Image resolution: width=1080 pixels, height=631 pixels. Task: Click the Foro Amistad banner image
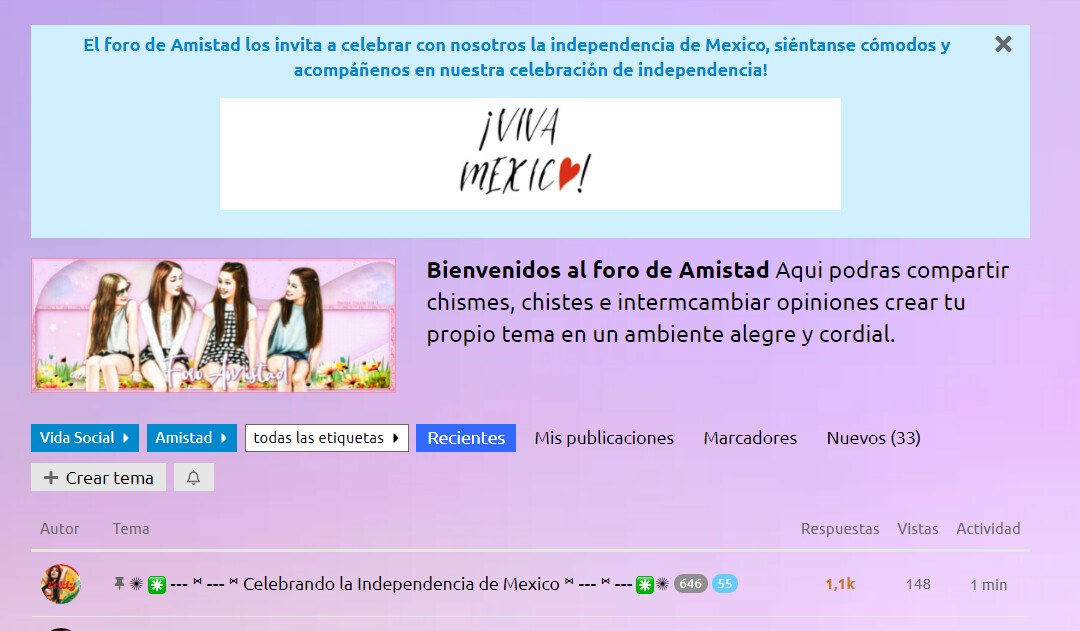point(214,325)
